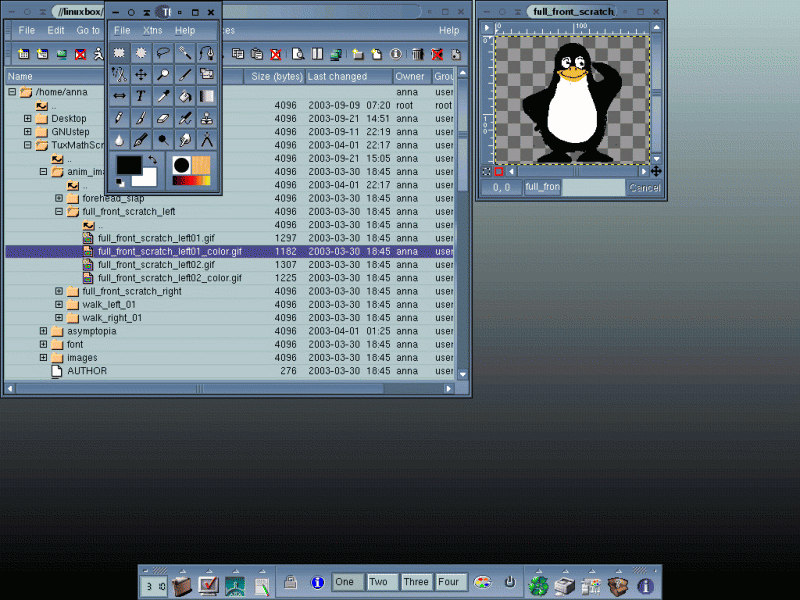Screen dimensions: 800x600
Task: Select the Fuzzy select magic wand tool
Action: pyautogui.click(x=185, y=53)
